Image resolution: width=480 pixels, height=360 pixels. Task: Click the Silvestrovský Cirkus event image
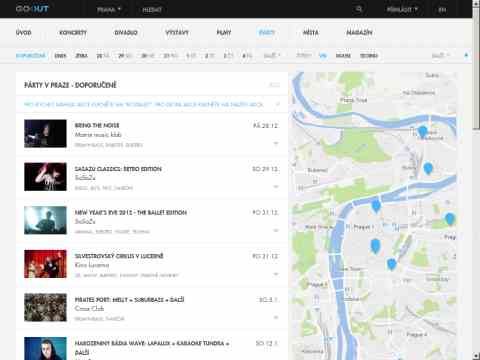45,264
